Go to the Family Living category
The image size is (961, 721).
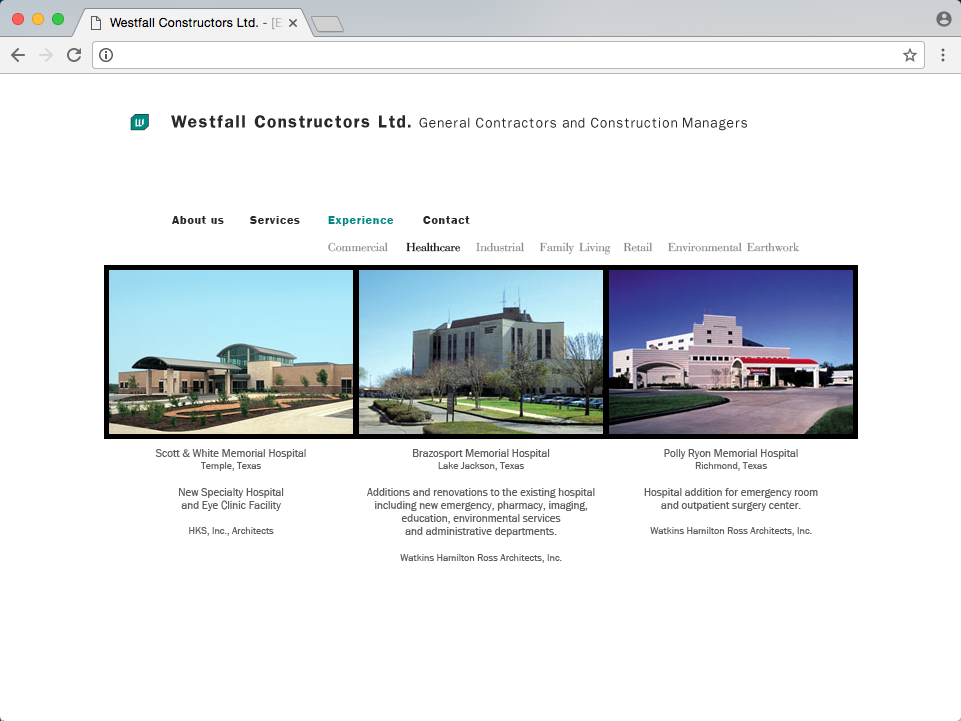tap(575, 248)
